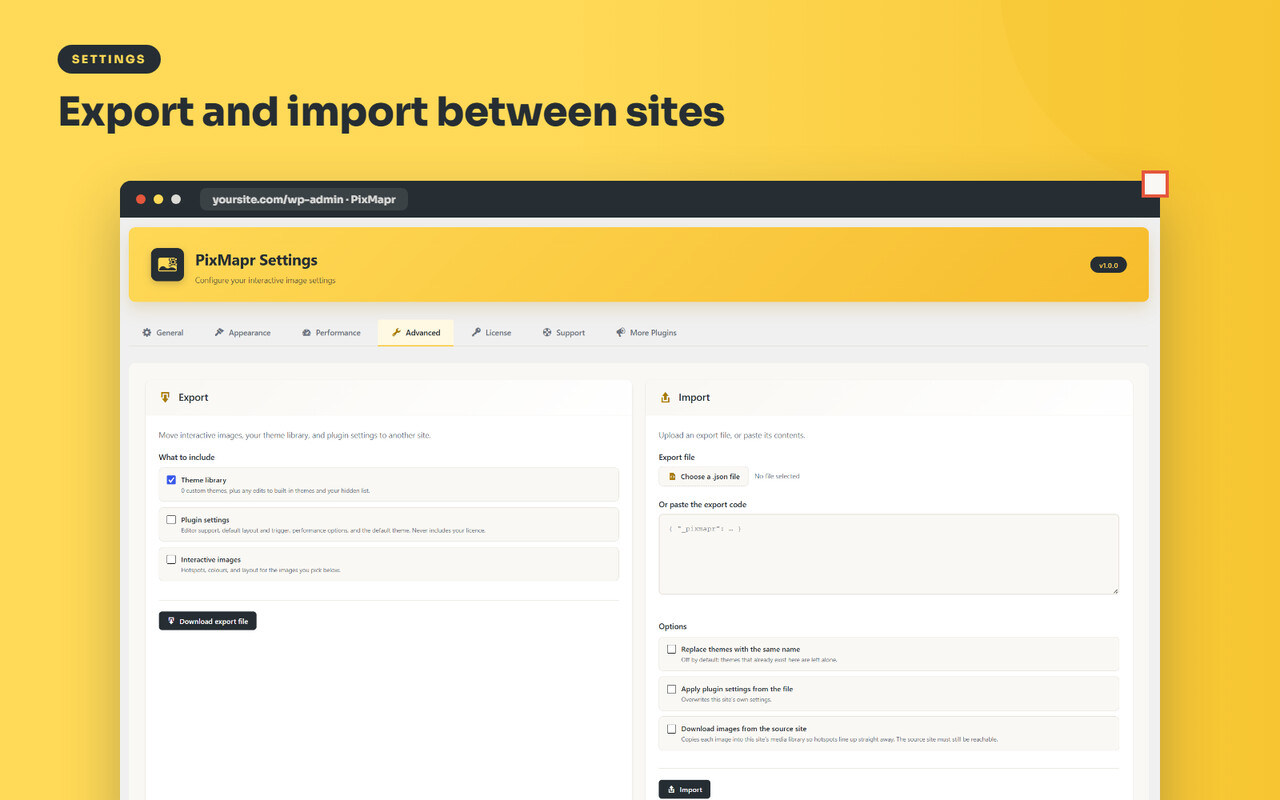Go to the Performance tab
This screenshot has width=1280, height=800.
click(331, 332)
